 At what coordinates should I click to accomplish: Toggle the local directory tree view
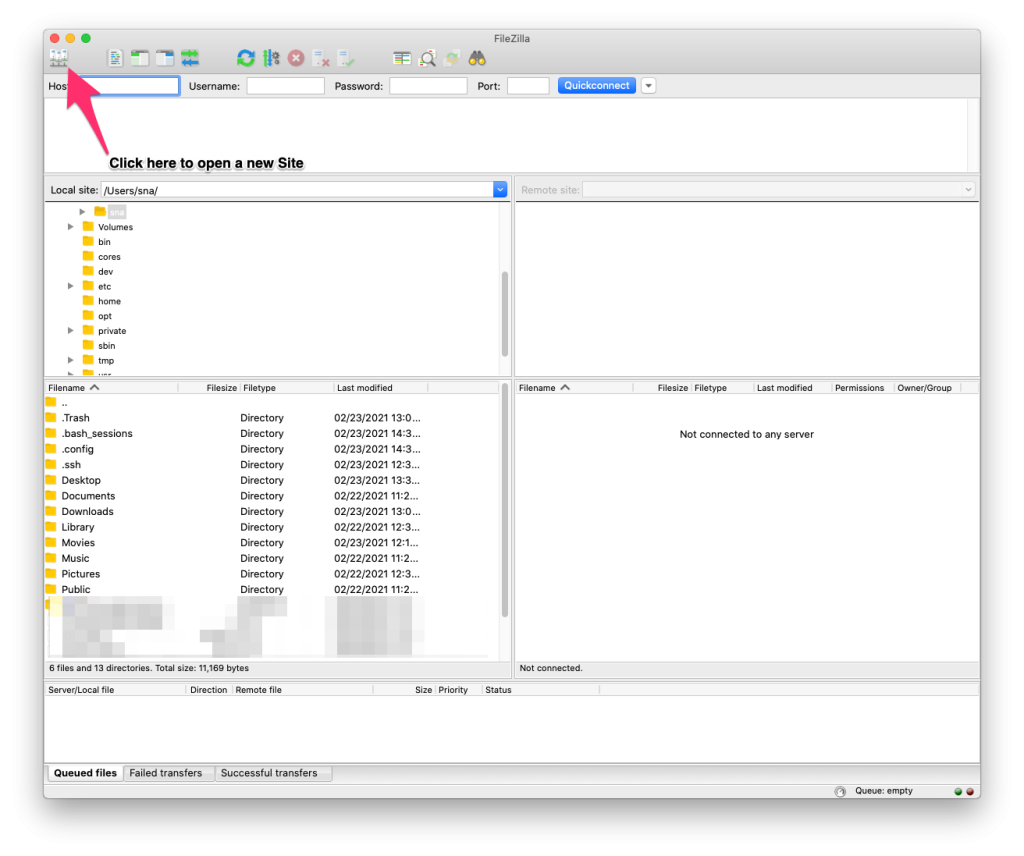(x=140, y=58)
